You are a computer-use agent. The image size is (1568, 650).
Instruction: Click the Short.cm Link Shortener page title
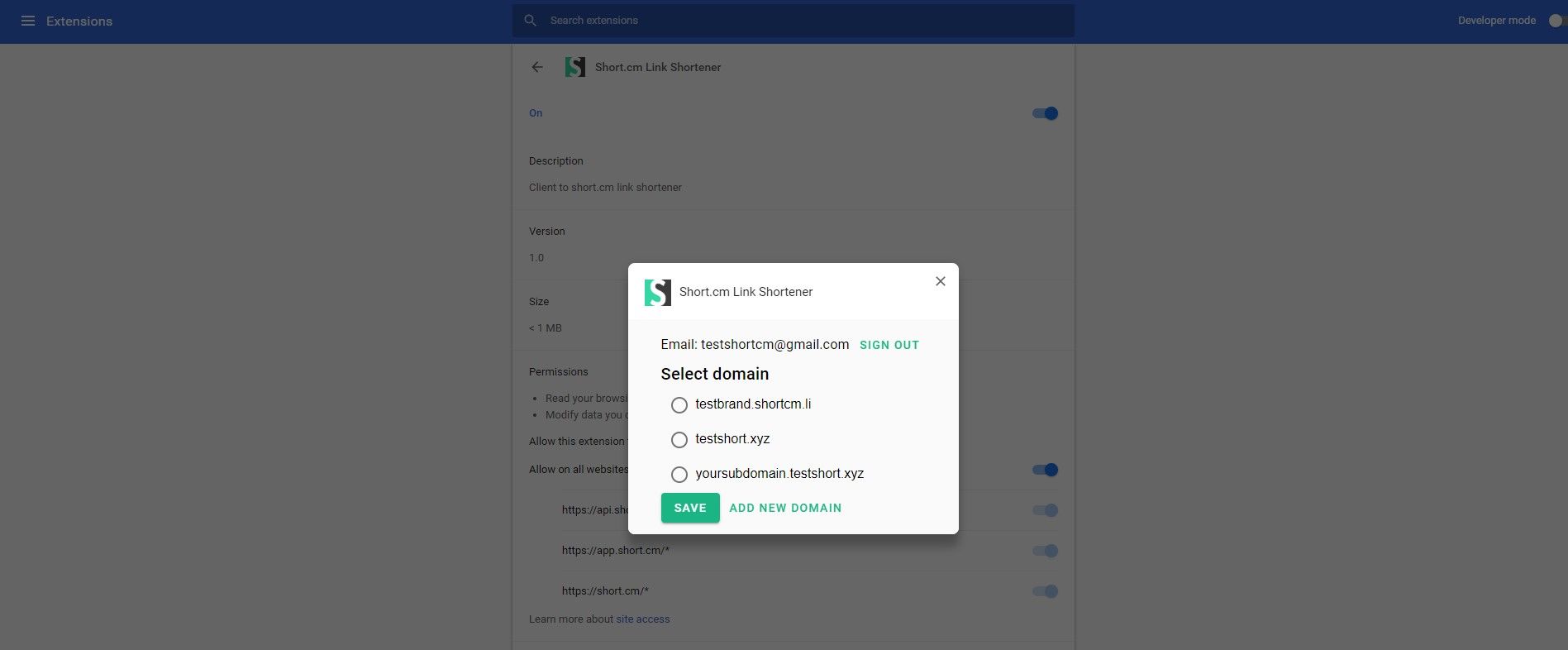point(658,68)
